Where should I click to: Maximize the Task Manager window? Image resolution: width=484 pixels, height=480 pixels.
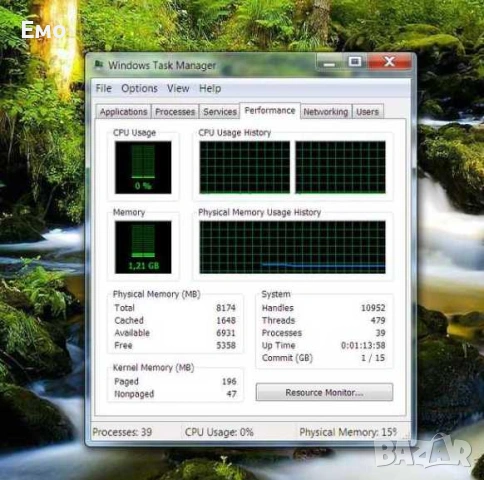355,62
